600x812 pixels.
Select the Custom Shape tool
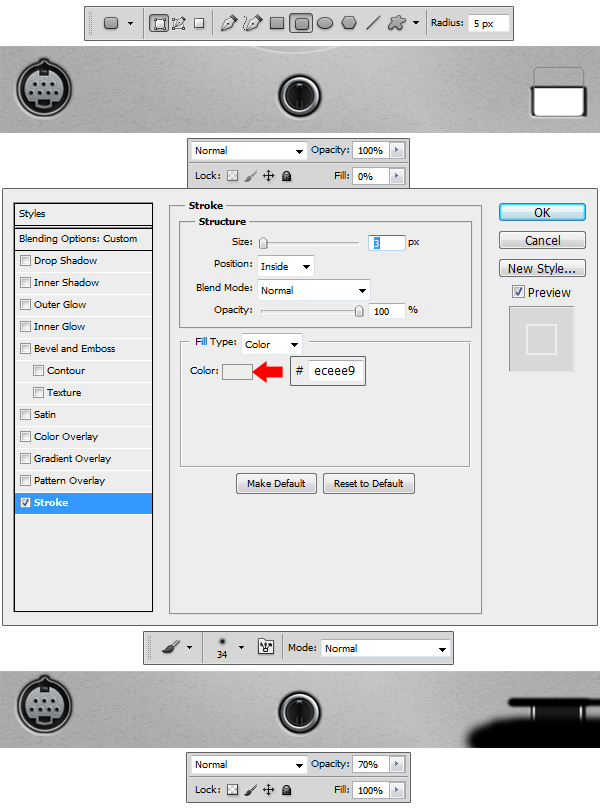tap(397, 23)
